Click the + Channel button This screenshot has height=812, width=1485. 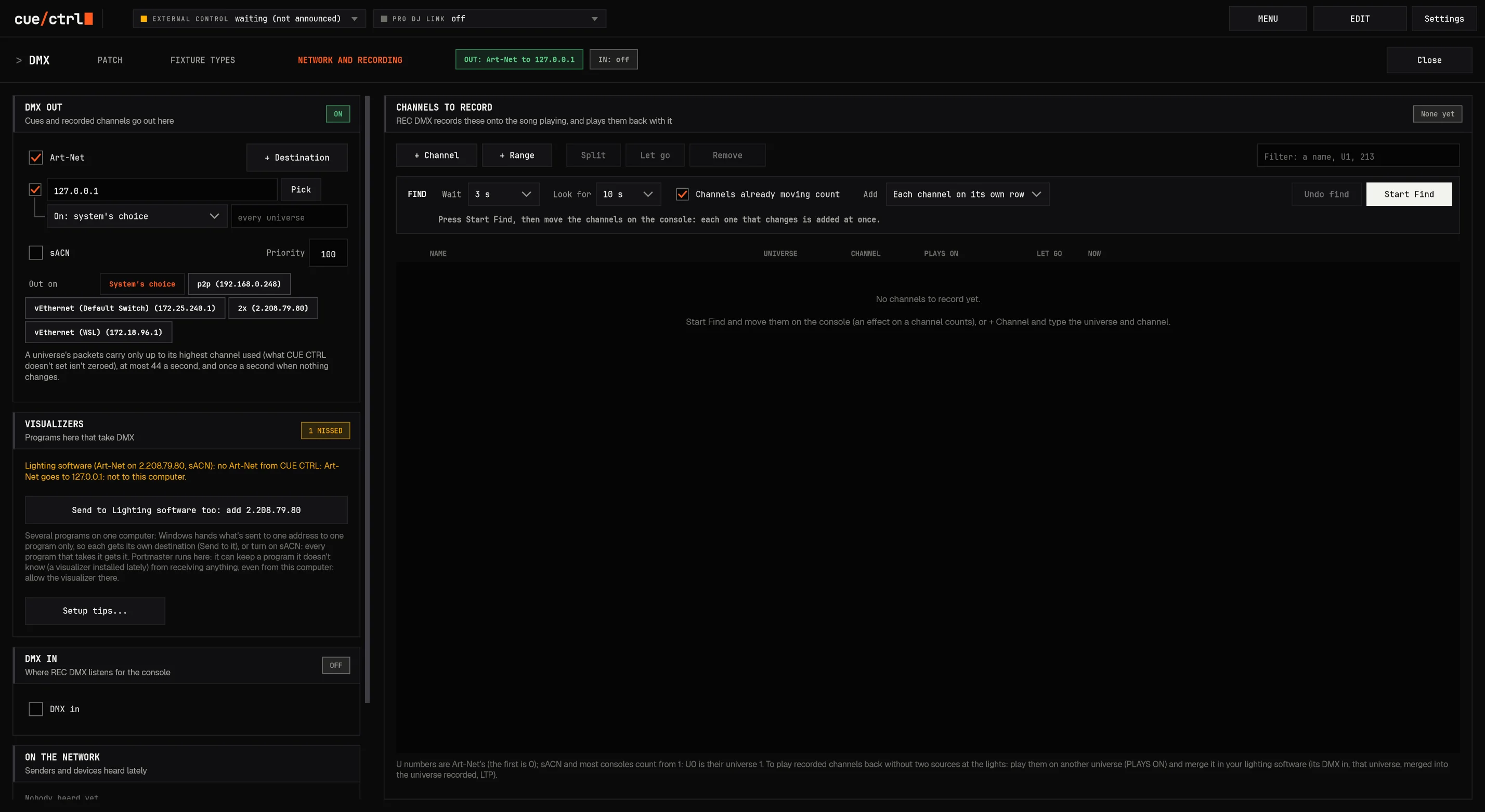436,155
